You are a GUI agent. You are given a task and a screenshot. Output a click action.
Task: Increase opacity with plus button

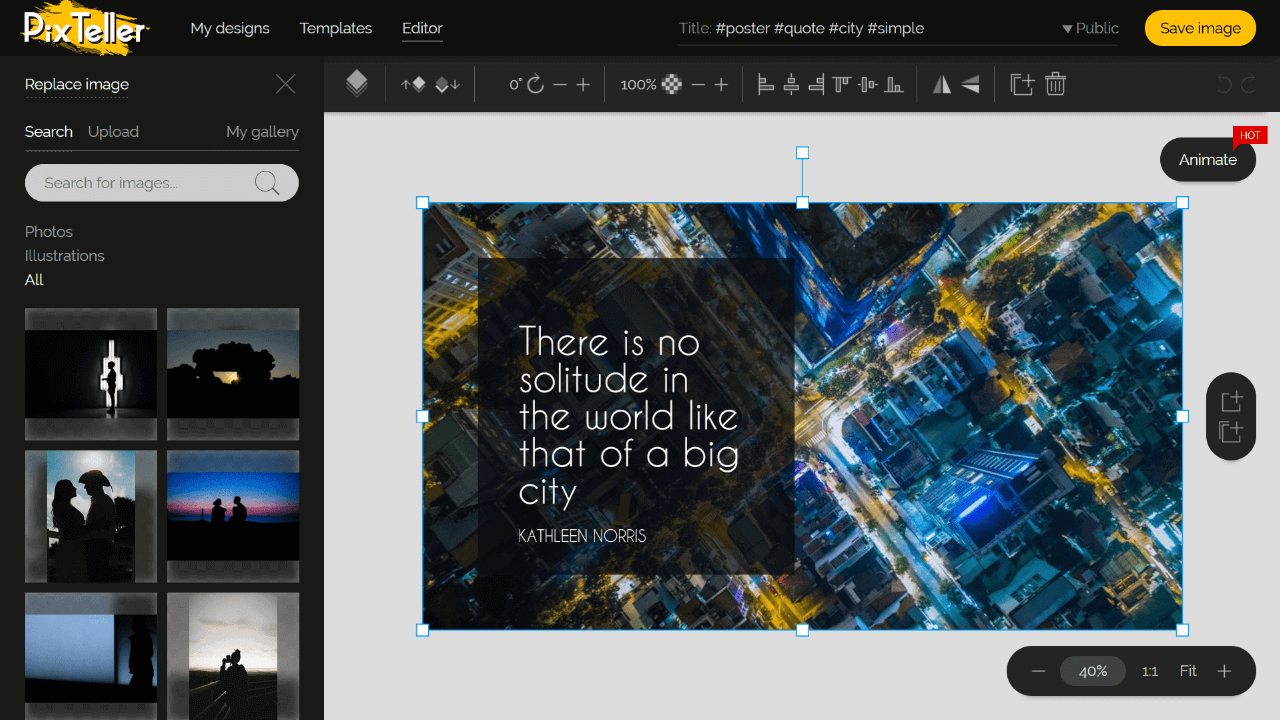pos(721,85)
